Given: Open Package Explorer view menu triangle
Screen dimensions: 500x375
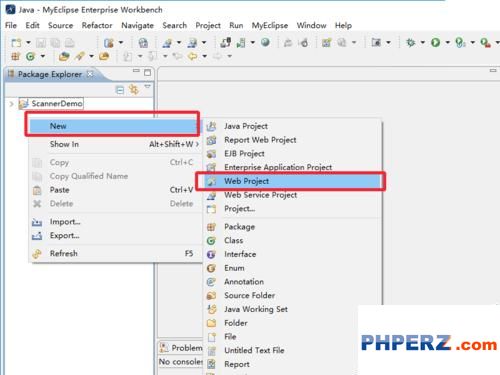Looking at the screenshot, I should 147,87.
